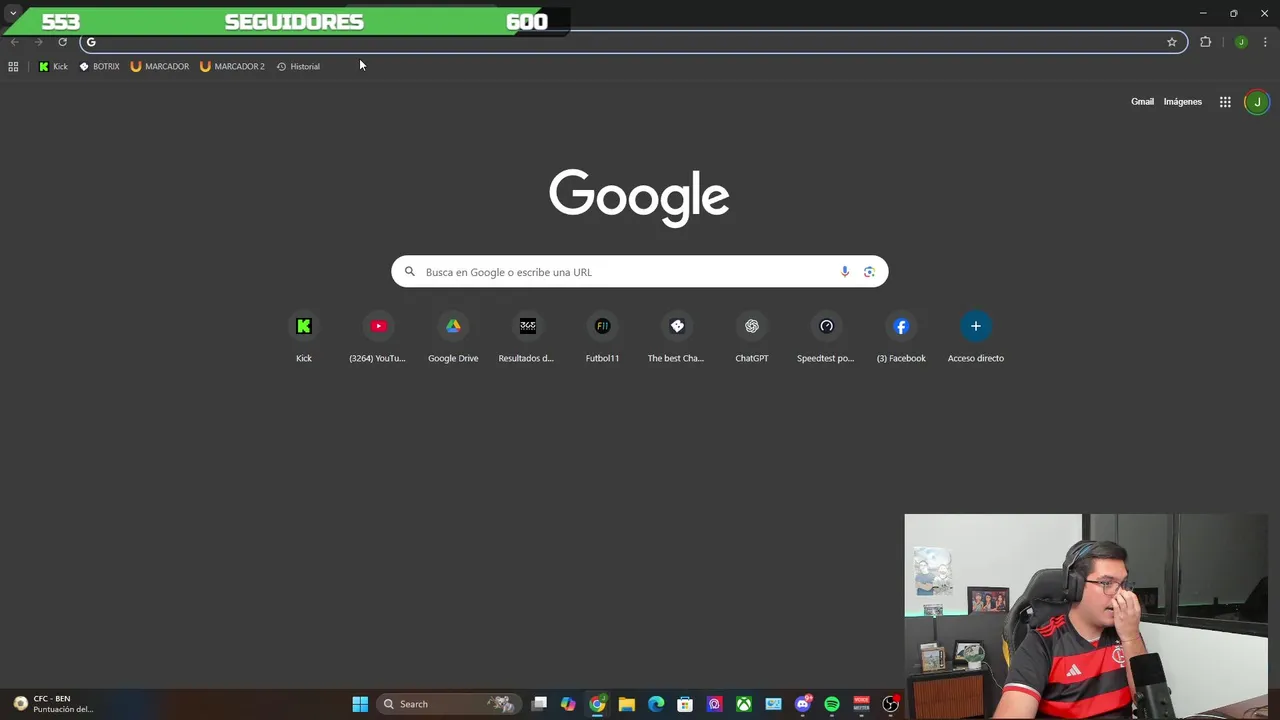Go back to the previous page
Viewport: 1280px width, 720px height.
click(x=15, y=42)
